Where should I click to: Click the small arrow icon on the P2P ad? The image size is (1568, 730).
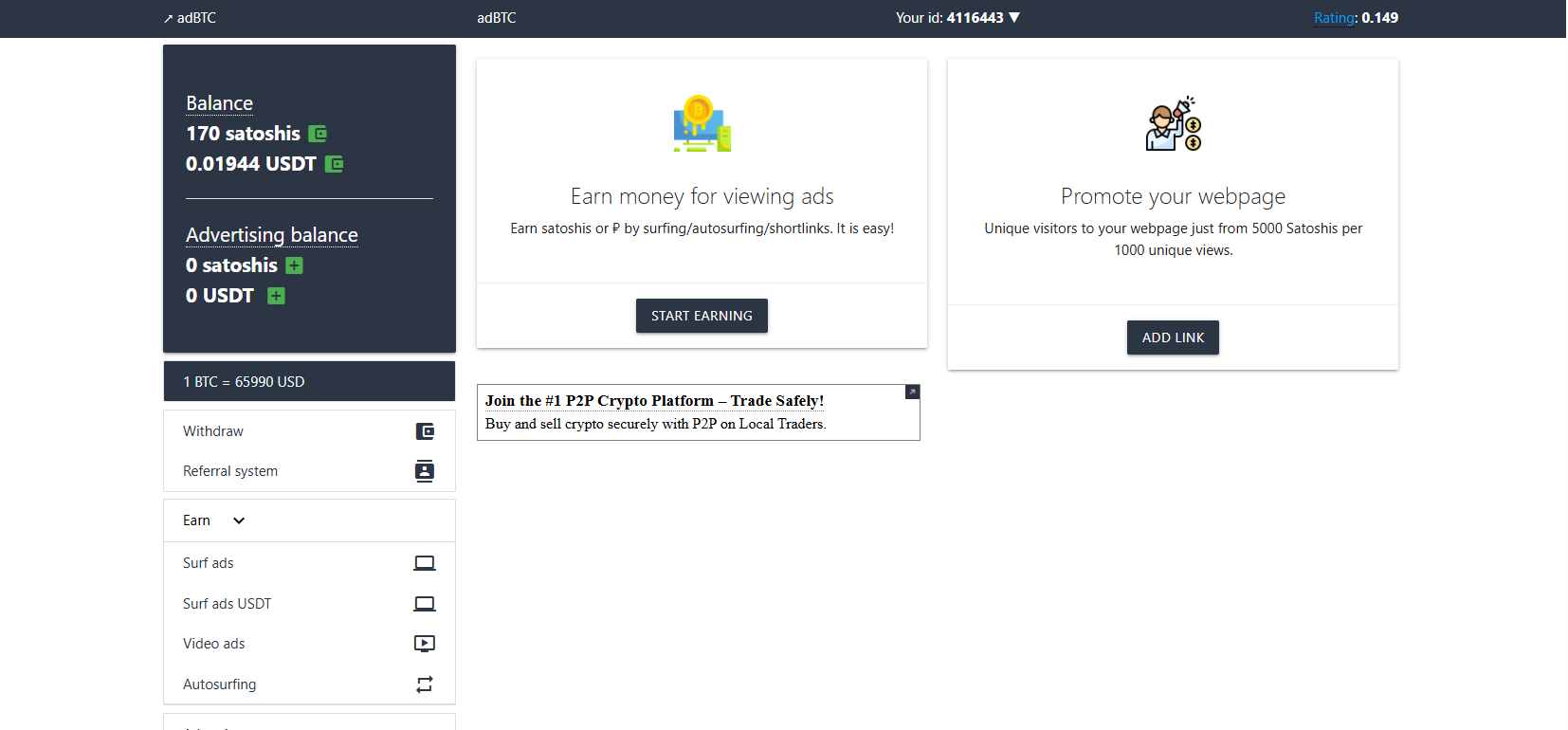pos(912,392)
